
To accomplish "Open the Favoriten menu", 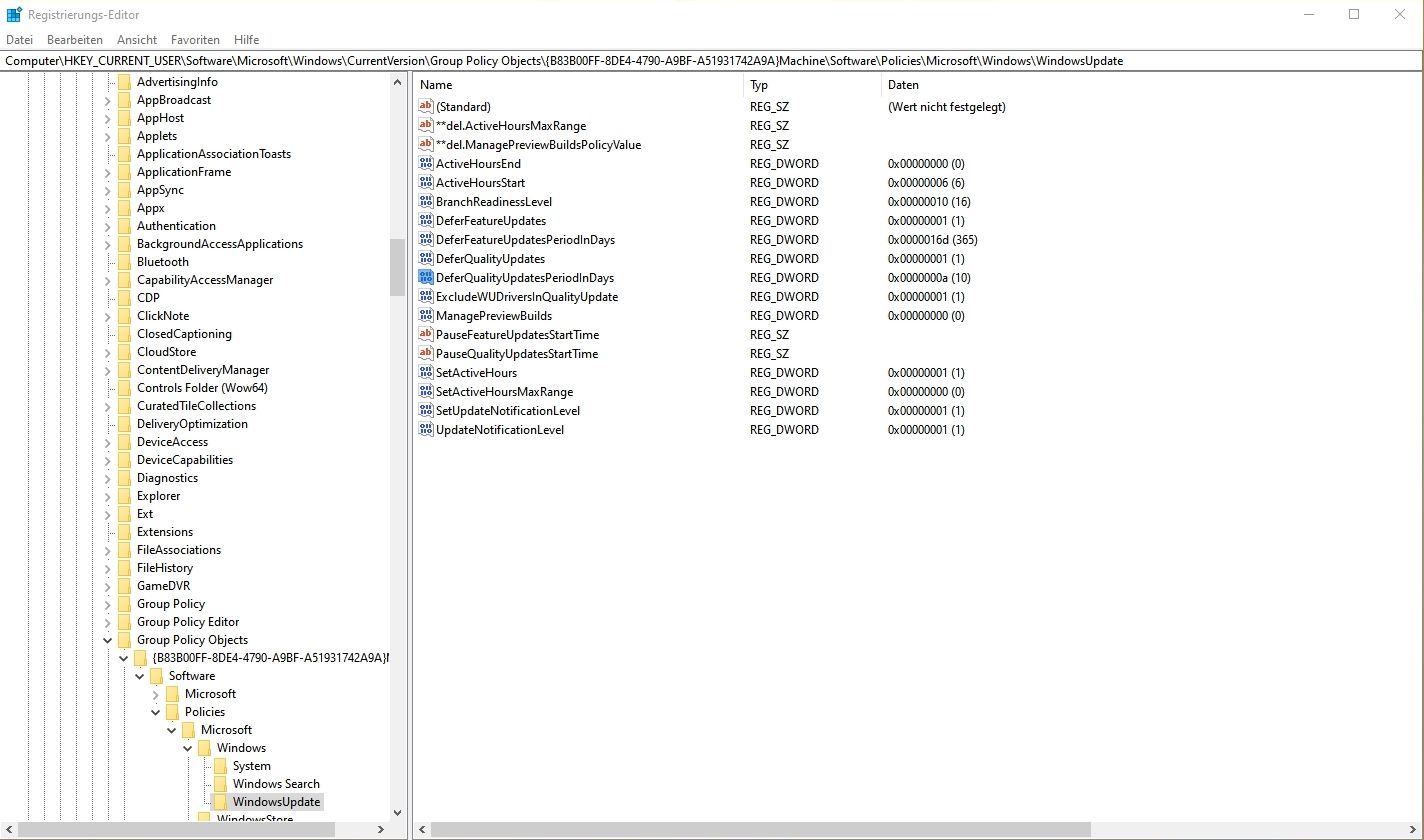I will pyautogui.click(x=195, y=40).
